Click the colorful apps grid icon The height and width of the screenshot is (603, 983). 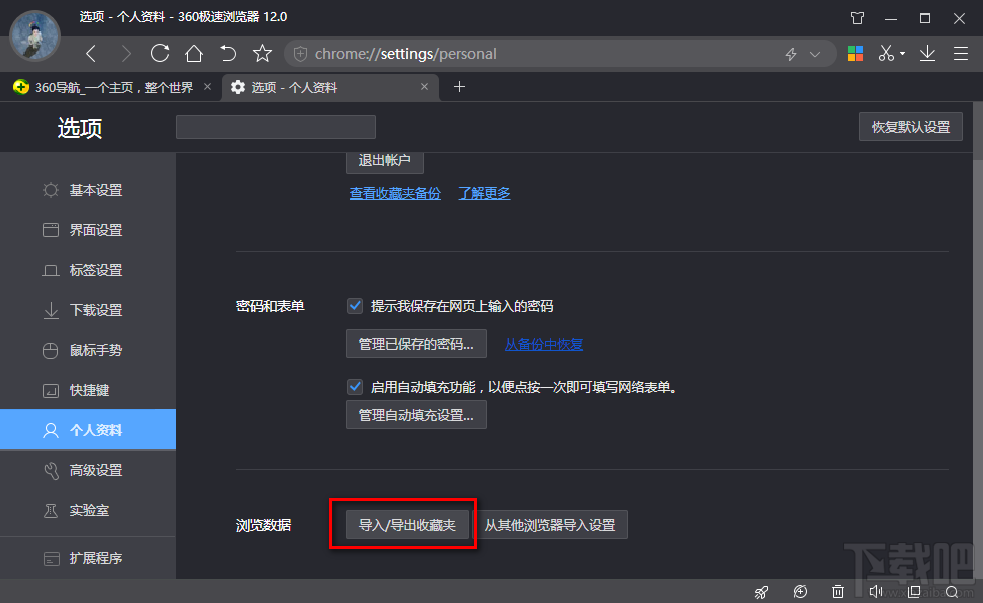pos(855,53)
